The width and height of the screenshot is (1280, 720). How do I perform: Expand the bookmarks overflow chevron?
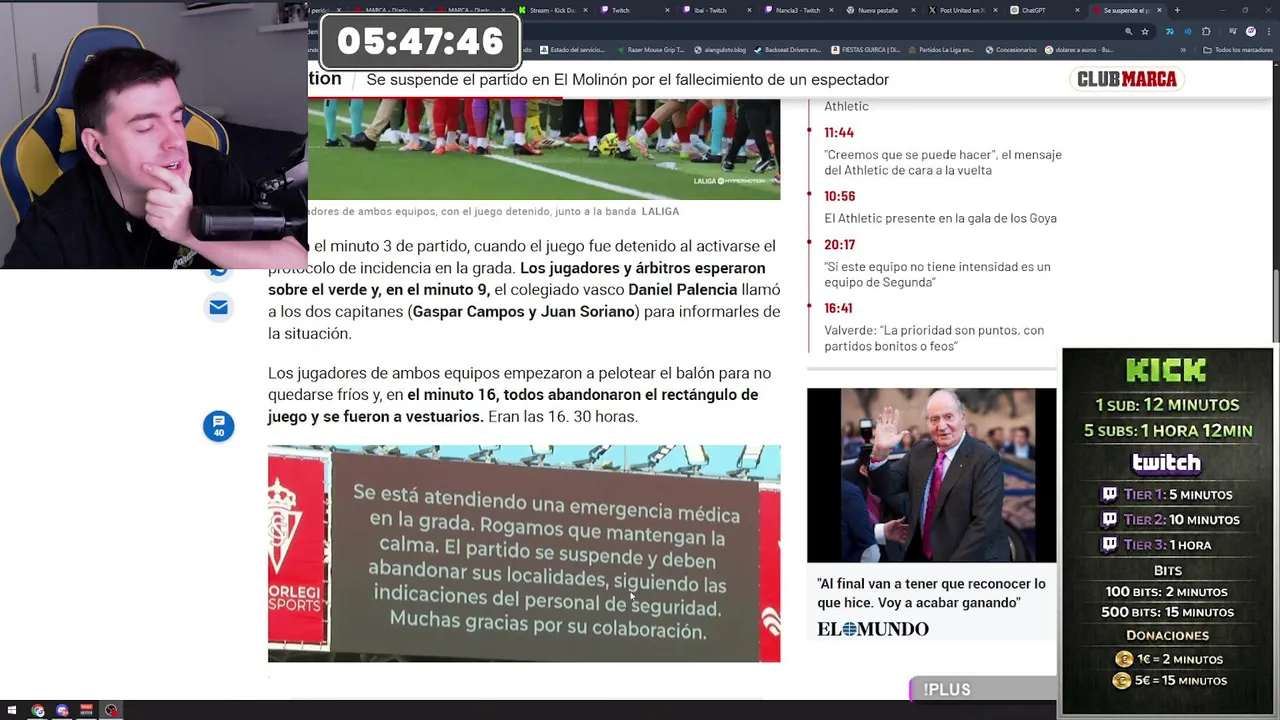(x=1184, y=50)
